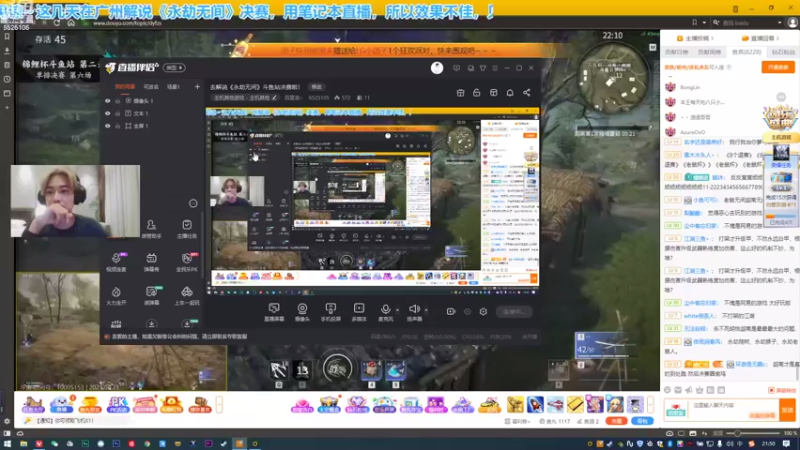800x450 pixels.
Task: Open the record video icon beside speaker controls
Action: (x=451, y=311)
